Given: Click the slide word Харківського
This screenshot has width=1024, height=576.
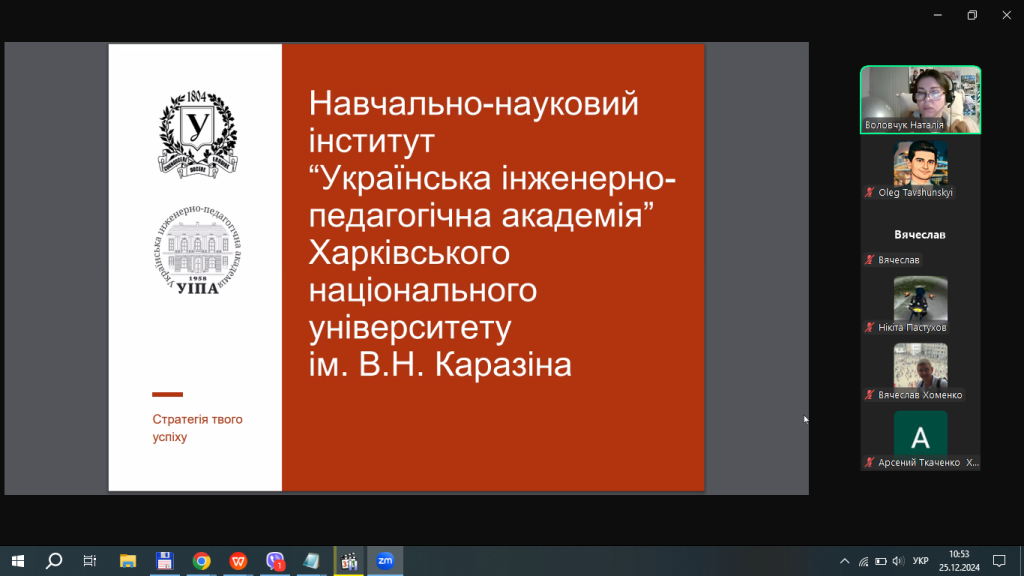Looking at the screenshot, I should (x=409, y=253).
